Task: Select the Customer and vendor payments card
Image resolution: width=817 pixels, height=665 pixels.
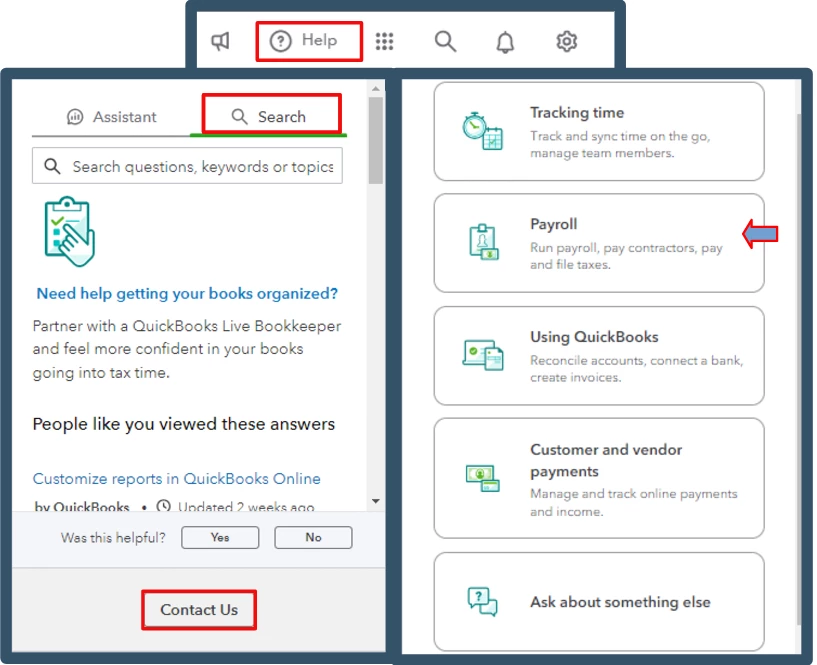Action: tap(599, 478)
